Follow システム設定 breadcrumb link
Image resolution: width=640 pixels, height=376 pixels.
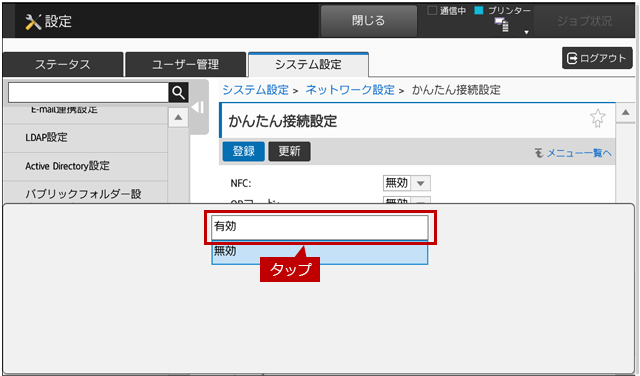(256, 90)
